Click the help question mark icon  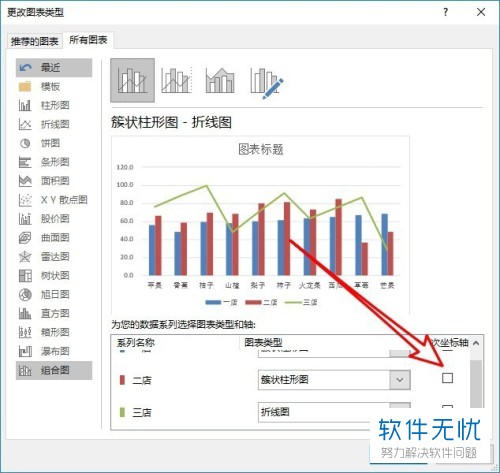coord(446,12)
